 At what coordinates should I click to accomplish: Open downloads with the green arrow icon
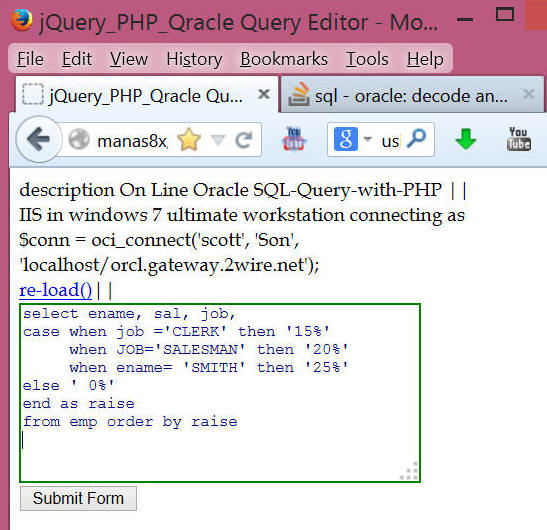pos(466,139)
